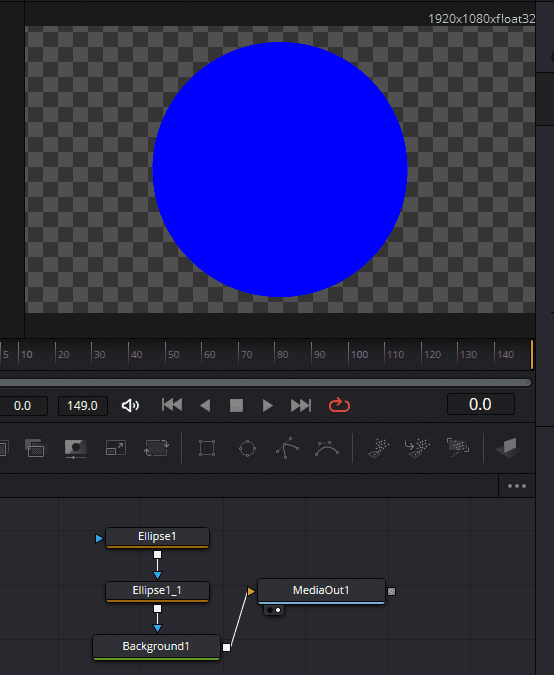The height and width of the screenshot is (675, 554).
Task: Select the BSpline mask tool
Action: click(327, 448)
